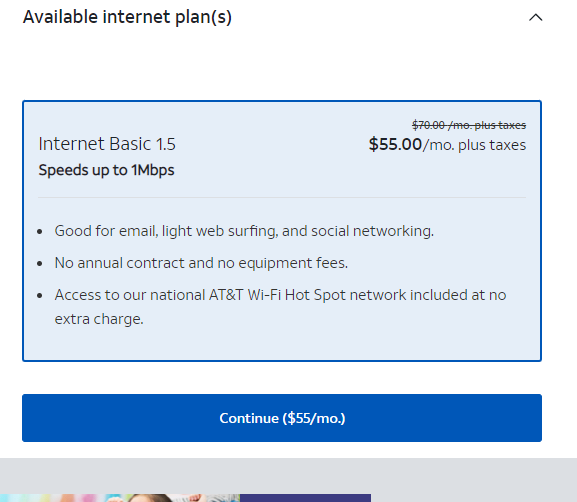Click the AT&T Wi-Fi Hot Spot bullet text

tap(280, 295)
